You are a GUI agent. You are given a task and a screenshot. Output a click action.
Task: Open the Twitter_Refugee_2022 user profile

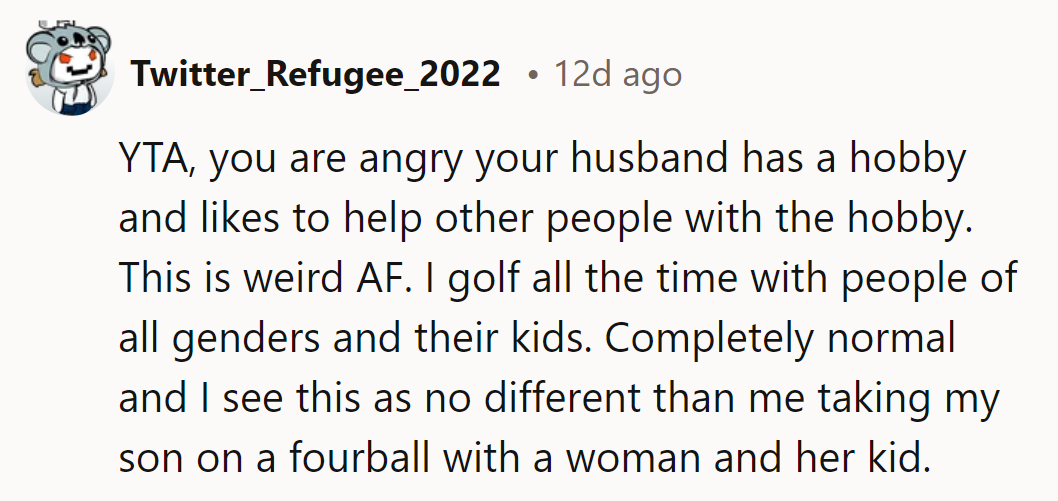pos(315,74)
